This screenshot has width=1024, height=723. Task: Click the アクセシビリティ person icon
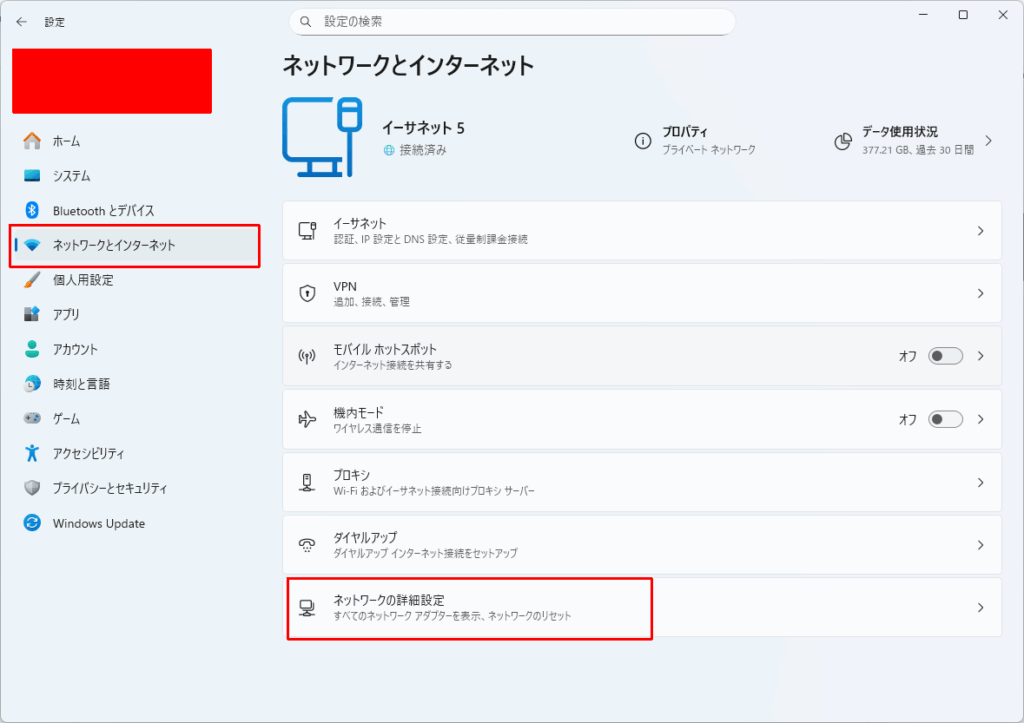point(32,454)
